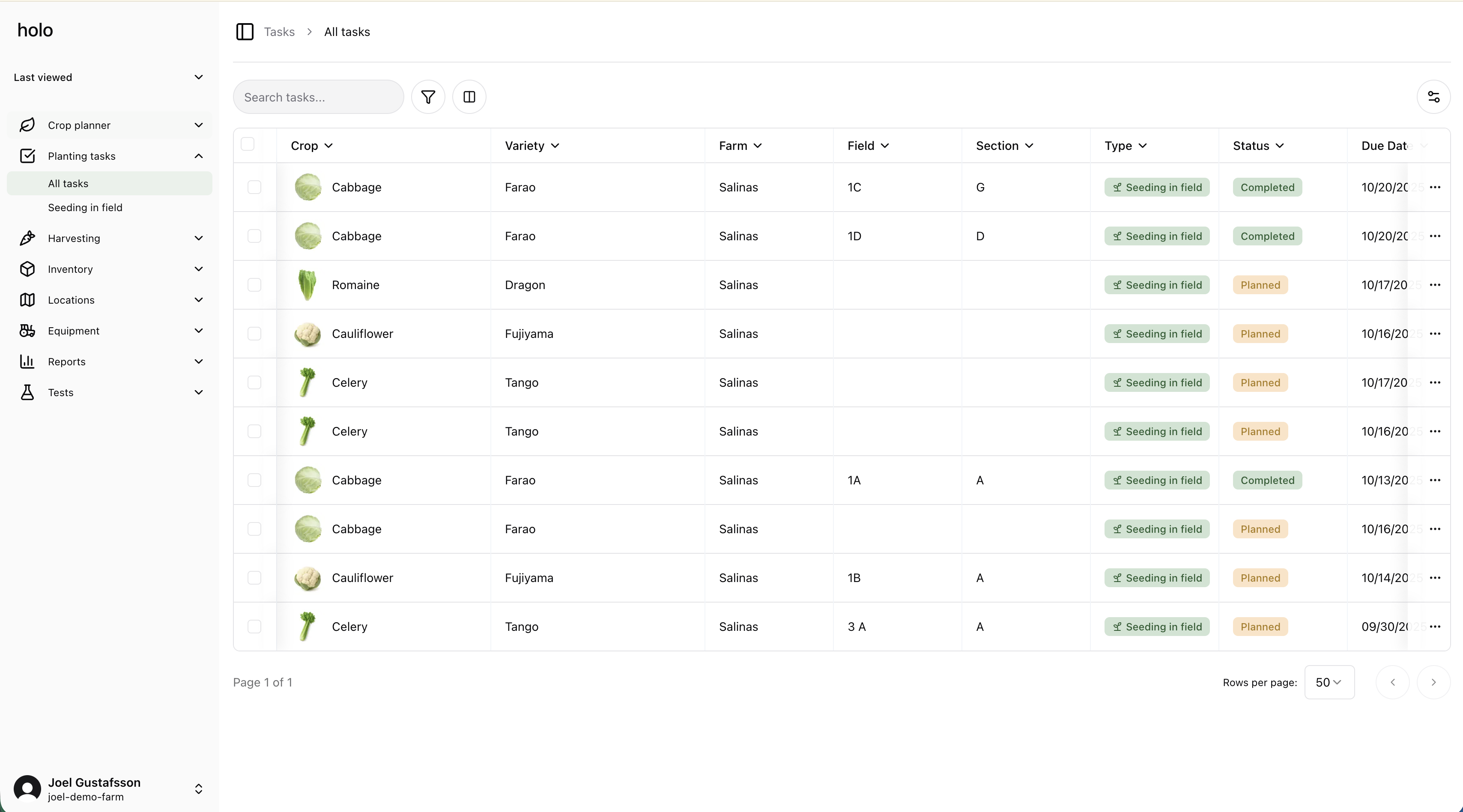1463x812 pixels.
Task: Open row actions for Romaine Dragon task
Action: [x=1435, y=285]
